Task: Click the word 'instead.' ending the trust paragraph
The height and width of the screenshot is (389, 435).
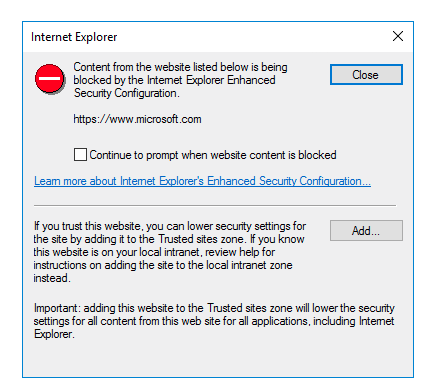Action: click(x=52, y=278)
